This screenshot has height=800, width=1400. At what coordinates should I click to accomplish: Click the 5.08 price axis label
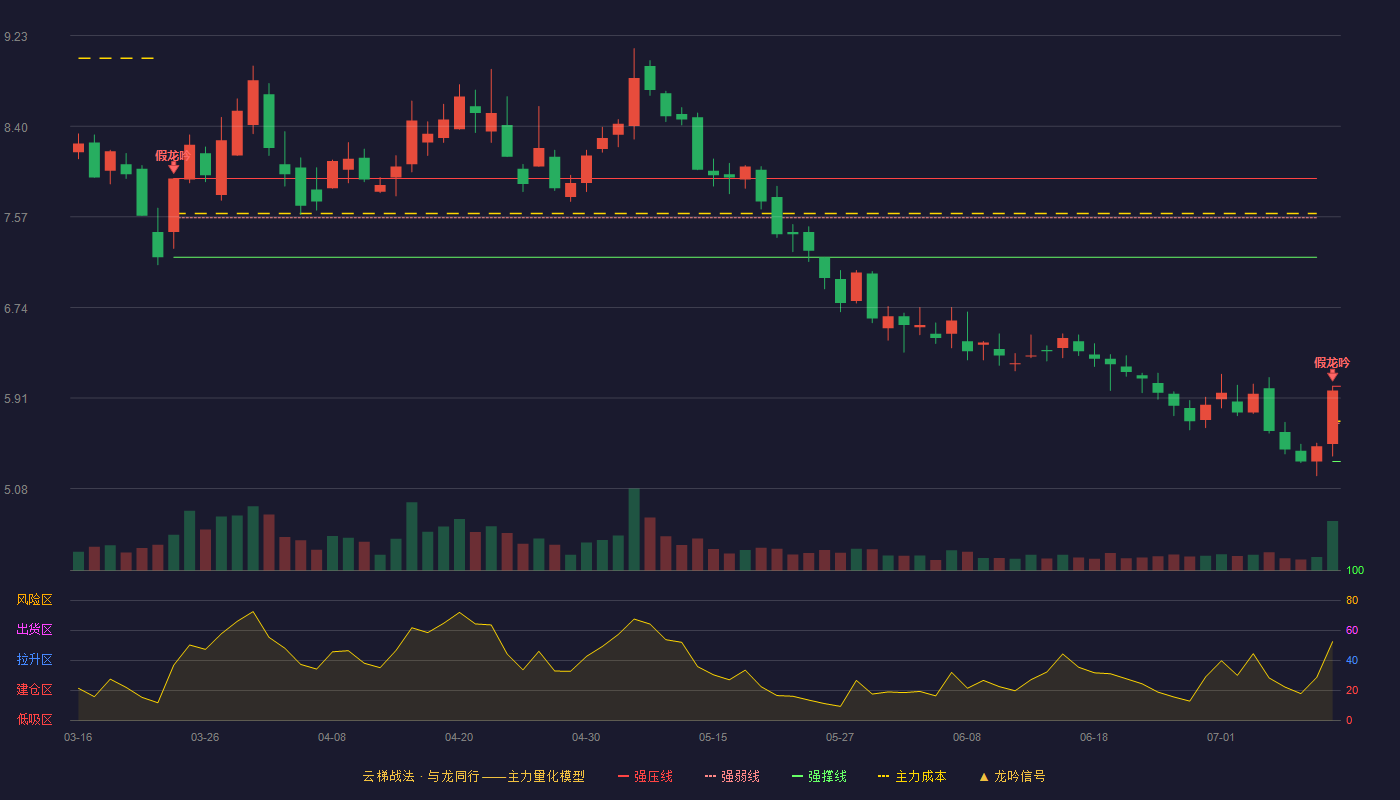coord(16,489)
